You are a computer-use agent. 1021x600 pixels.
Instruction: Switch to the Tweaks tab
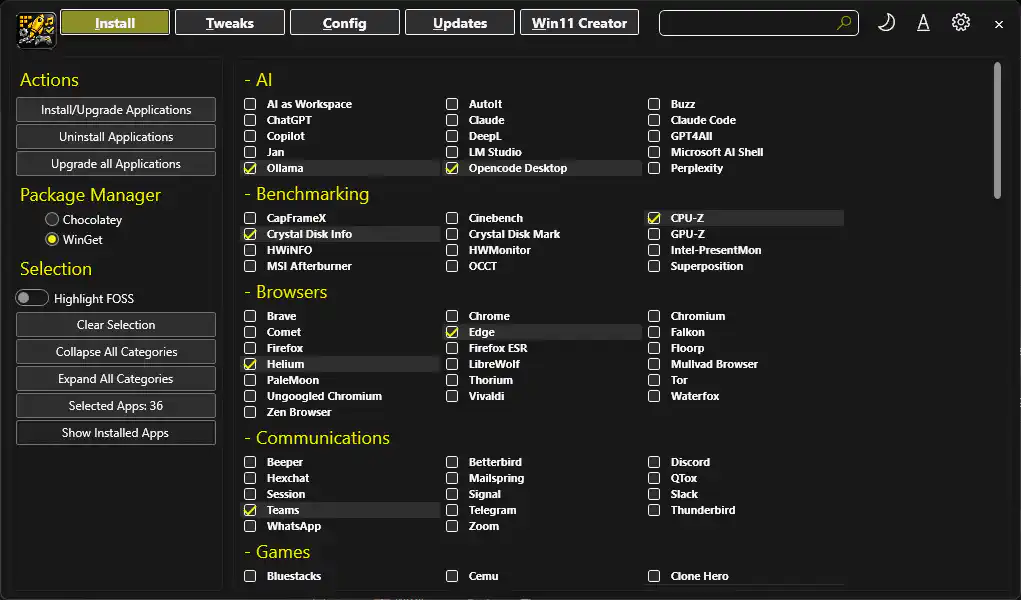click(x=230, y=23)
